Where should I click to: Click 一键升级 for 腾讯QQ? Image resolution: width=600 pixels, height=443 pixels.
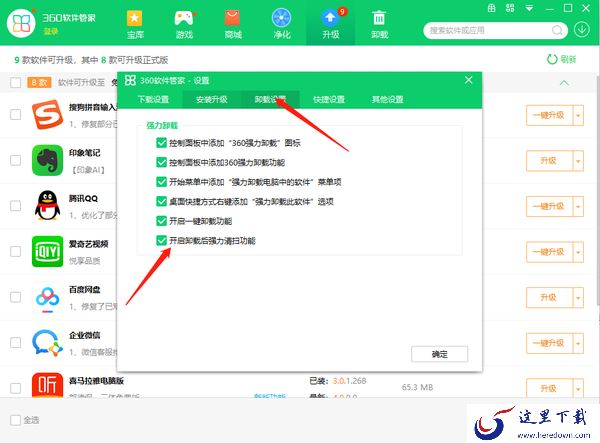click(549, 206)
